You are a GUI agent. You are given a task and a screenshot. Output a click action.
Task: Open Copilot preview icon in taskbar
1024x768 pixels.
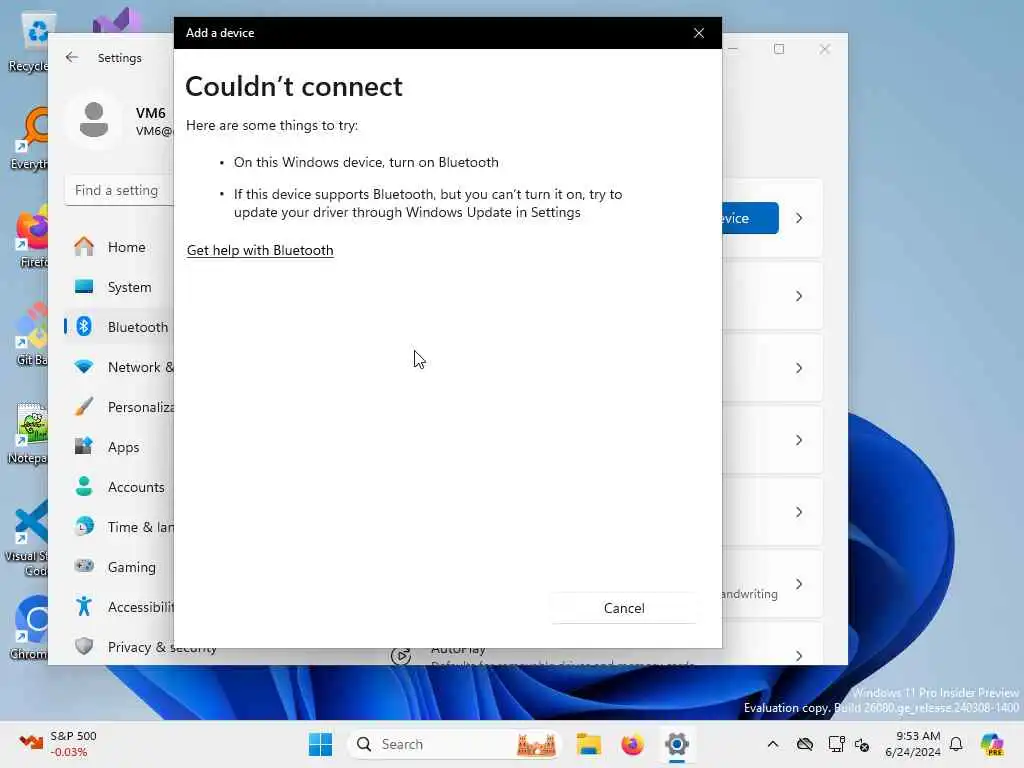pos(991,744)
